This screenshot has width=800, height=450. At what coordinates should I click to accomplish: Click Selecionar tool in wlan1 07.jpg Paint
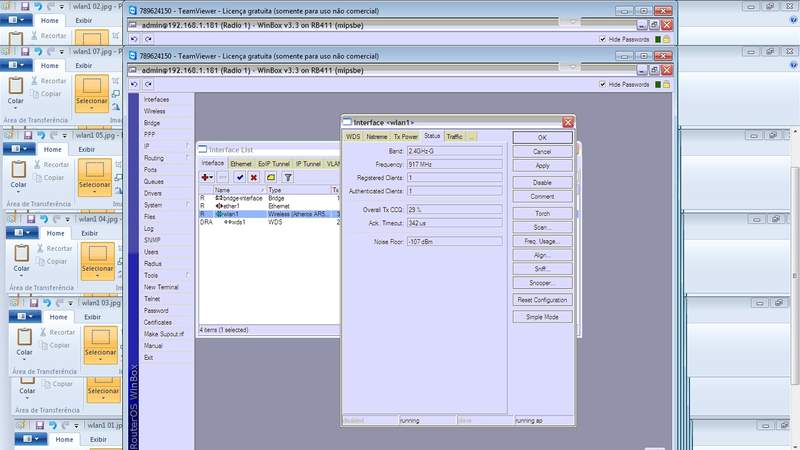(x=92, y=92)
